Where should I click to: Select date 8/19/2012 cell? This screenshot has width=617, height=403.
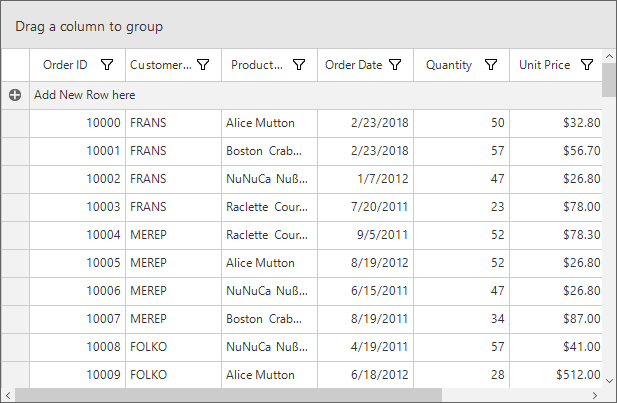pos(366,263)
